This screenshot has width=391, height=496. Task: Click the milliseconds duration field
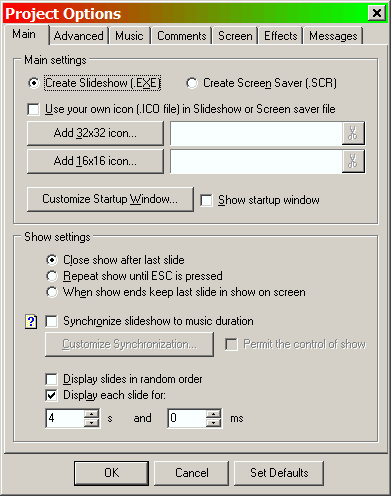coord(187,418)
